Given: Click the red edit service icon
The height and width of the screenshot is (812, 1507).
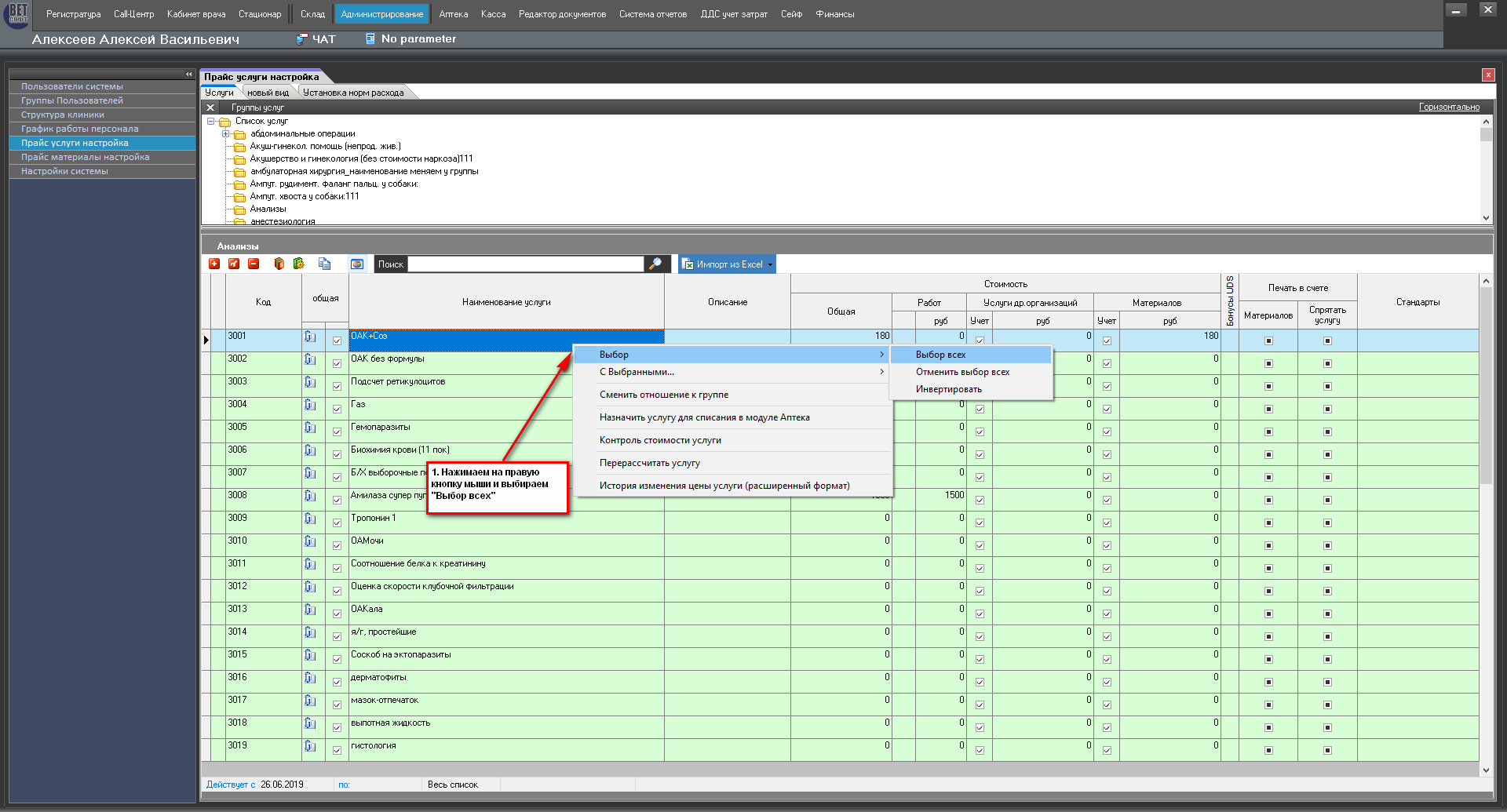Looking at the screenshot, I should 234,264.
